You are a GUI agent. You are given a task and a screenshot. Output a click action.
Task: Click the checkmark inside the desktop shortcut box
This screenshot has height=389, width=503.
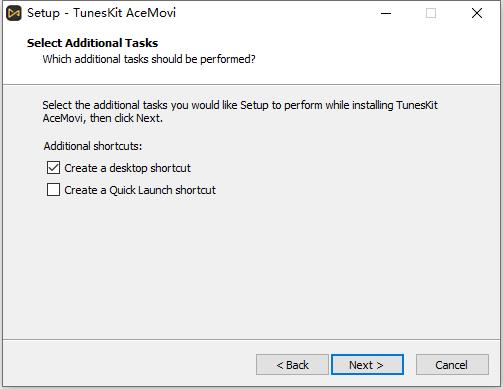(x=53, y=168)
